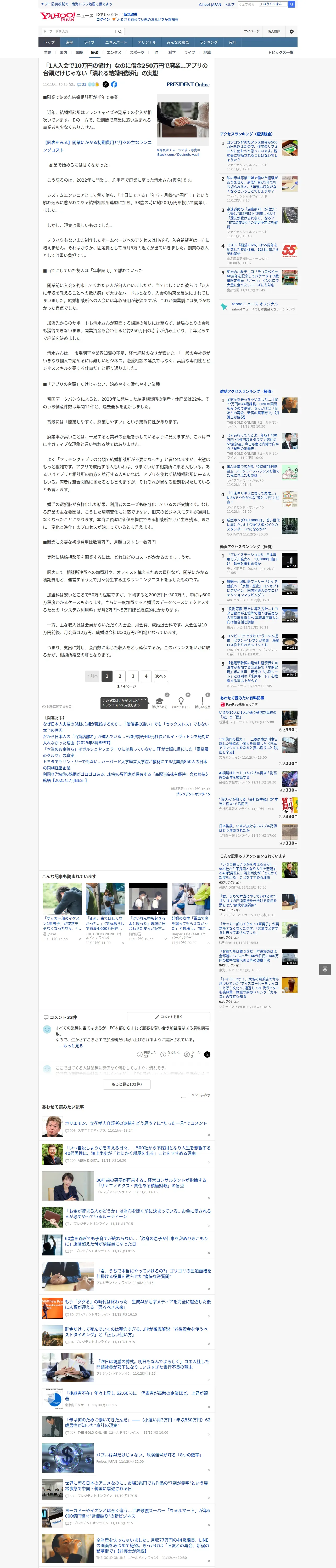
Task: Click the 購入履歴 link
Action: coord(274,32)
